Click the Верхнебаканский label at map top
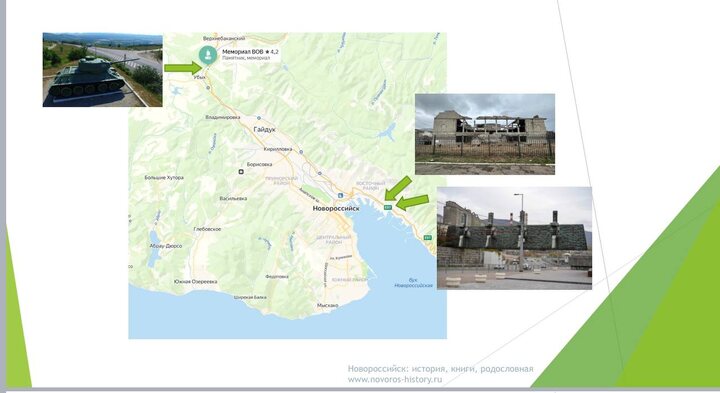The height and width of the screenshot is (393, 720). (x=224, y=39)
